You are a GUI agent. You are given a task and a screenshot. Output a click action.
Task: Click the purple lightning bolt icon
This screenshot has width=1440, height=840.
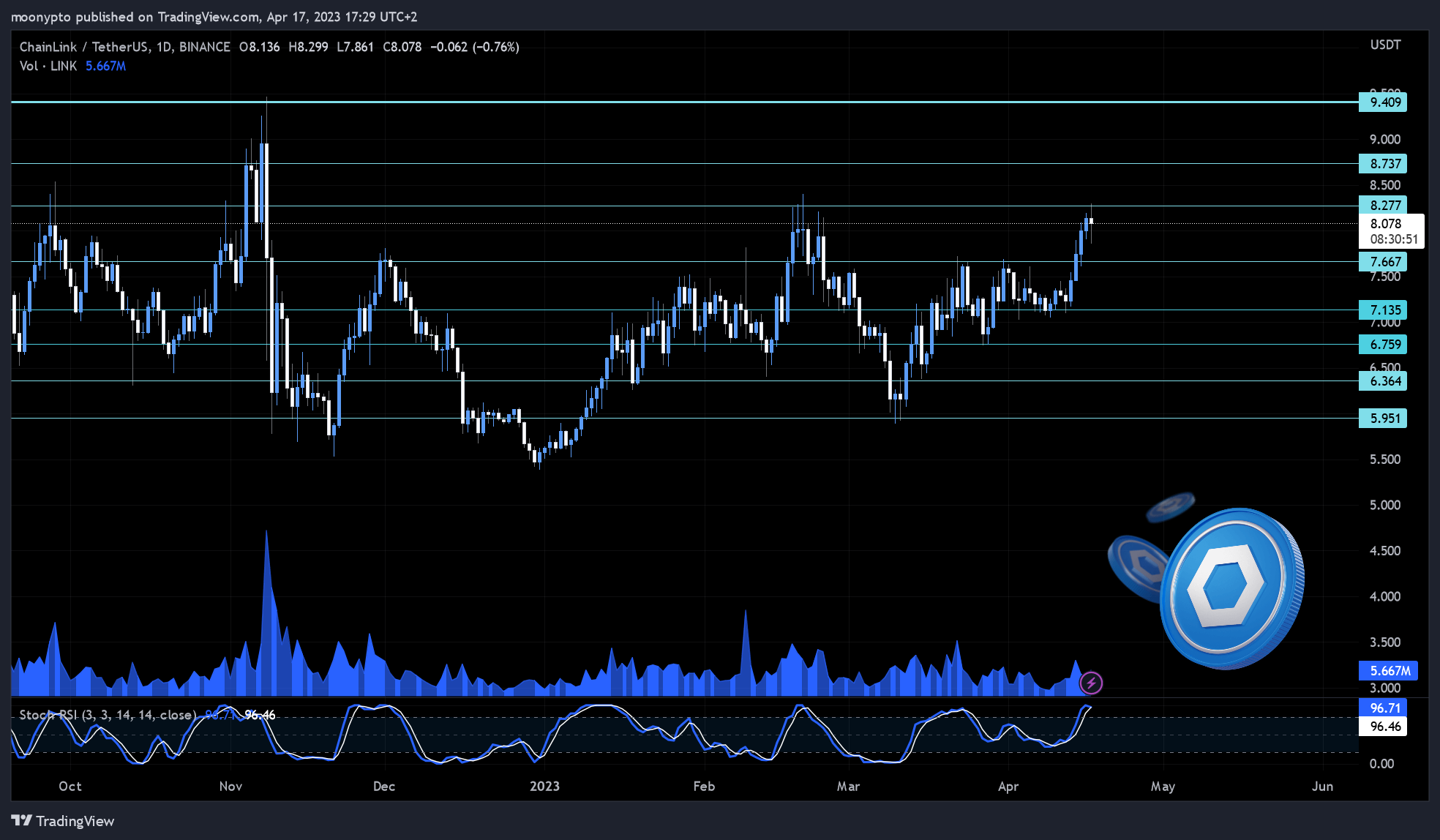(1091, 683)
